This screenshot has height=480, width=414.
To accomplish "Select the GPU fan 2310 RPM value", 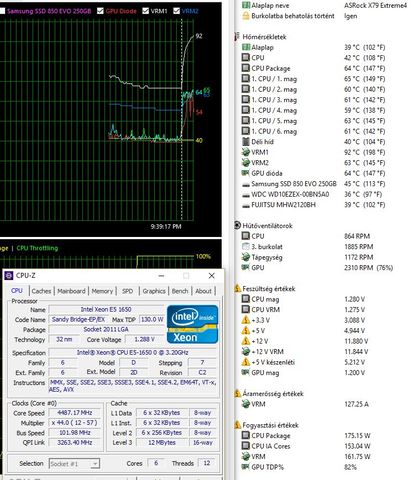I will point(368,268).
